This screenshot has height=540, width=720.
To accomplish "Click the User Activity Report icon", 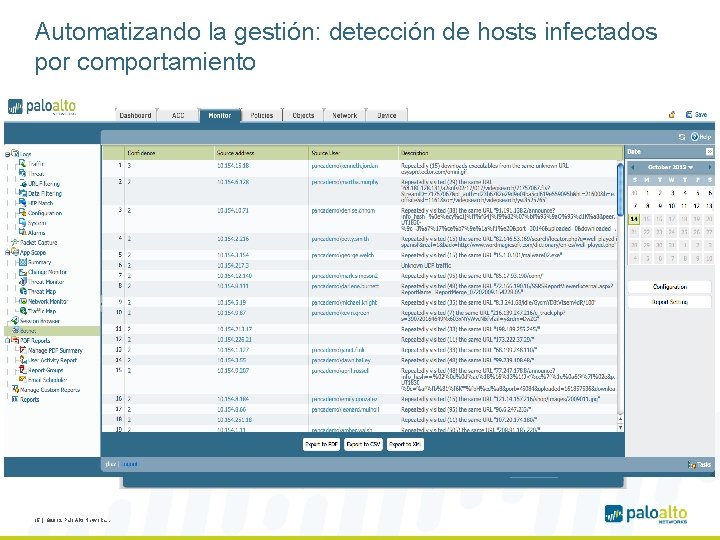I will click(23, 360).
